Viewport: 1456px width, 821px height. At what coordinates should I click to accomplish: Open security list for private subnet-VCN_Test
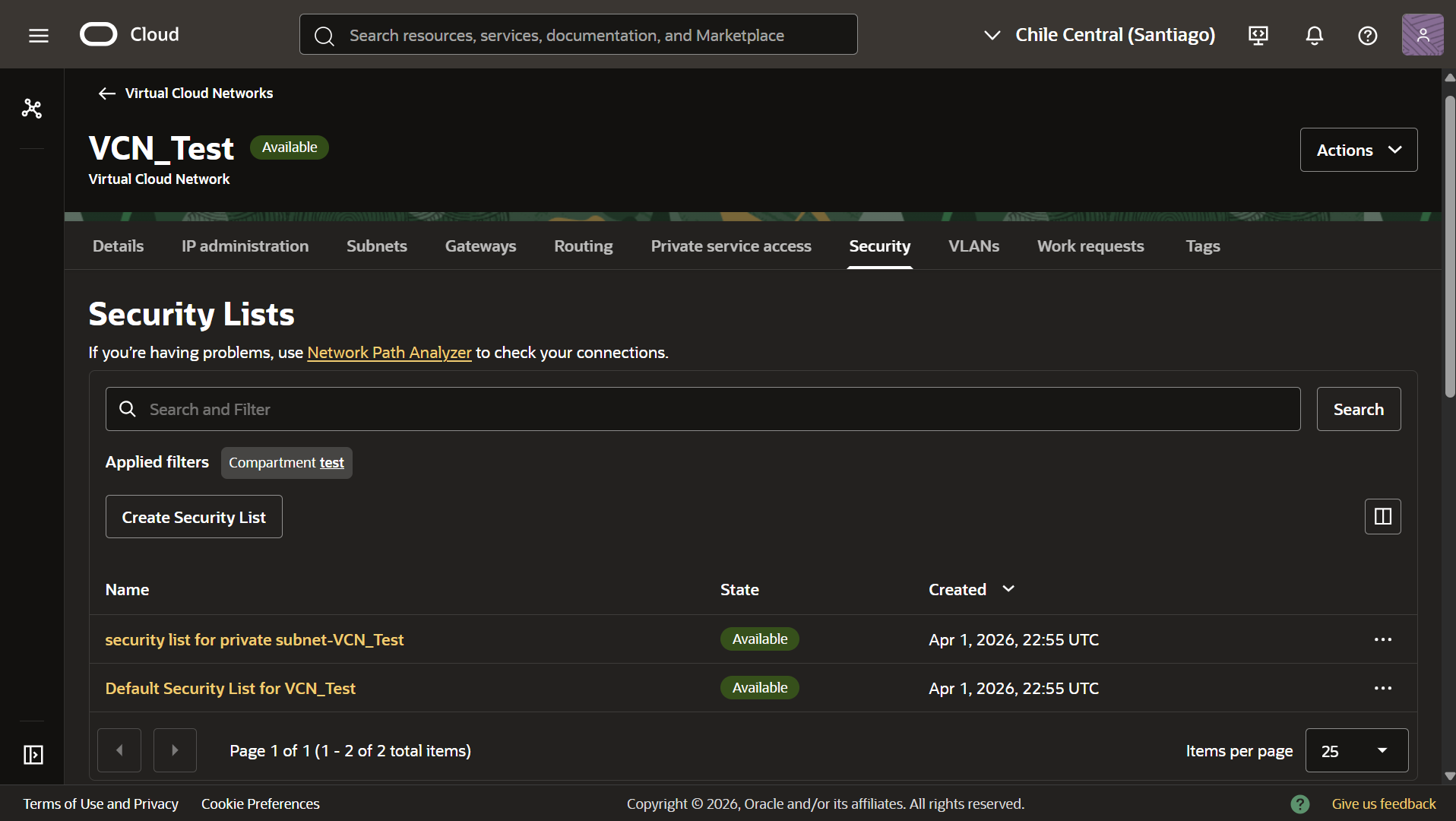(x=255, y=639)
